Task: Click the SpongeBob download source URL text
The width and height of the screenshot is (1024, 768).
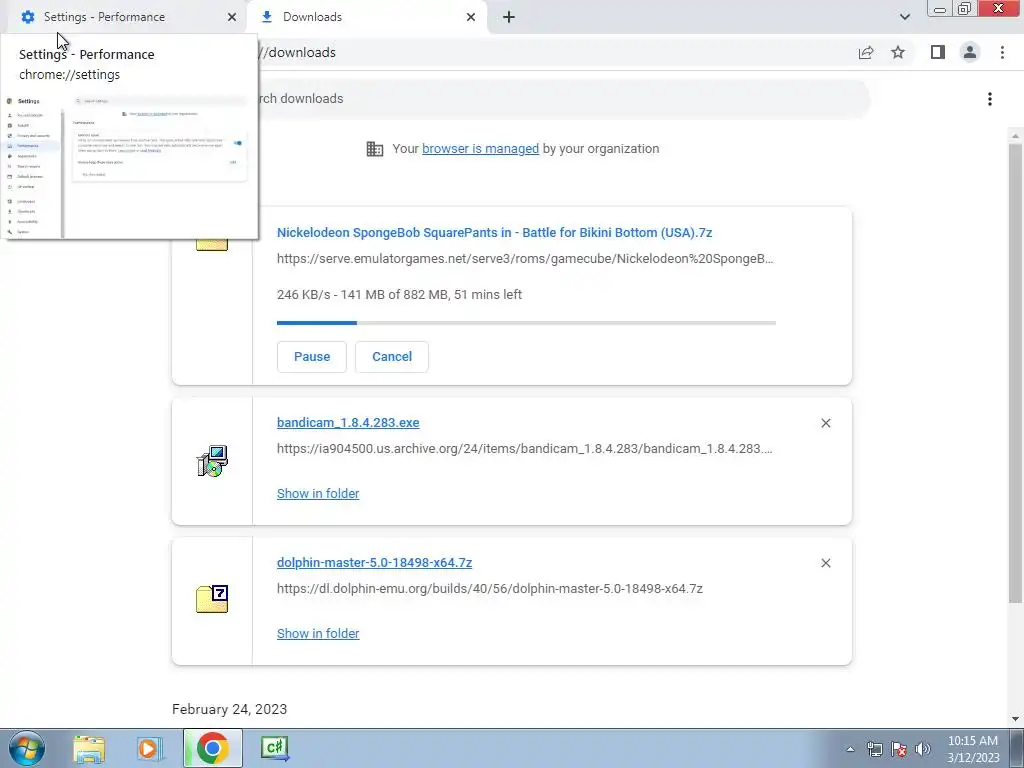Action: click(x=525, y=259)
